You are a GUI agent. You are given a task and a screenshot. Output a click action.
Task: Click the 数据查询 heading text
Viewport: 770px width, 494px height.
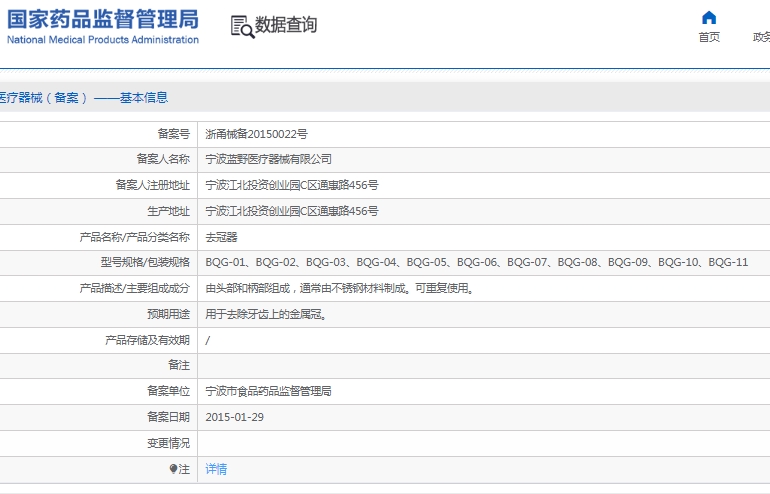tap(286, 25)
